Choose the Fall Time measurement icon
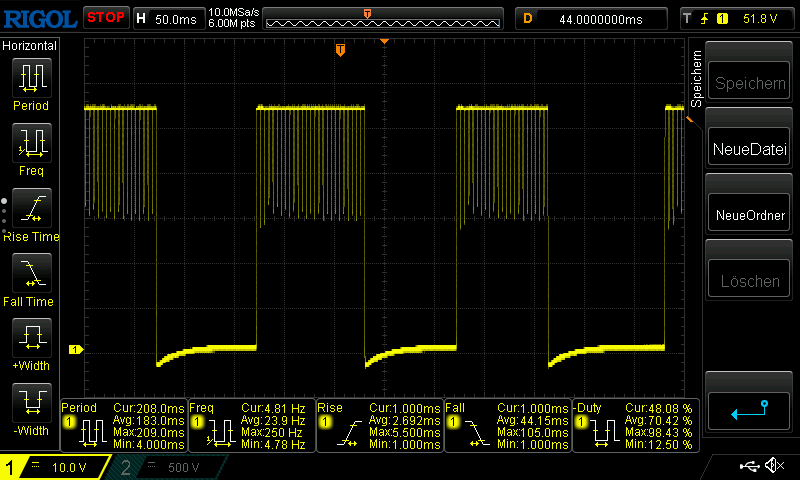The width and height of the screenshot is (800, 480). click(x=31, y=272)
